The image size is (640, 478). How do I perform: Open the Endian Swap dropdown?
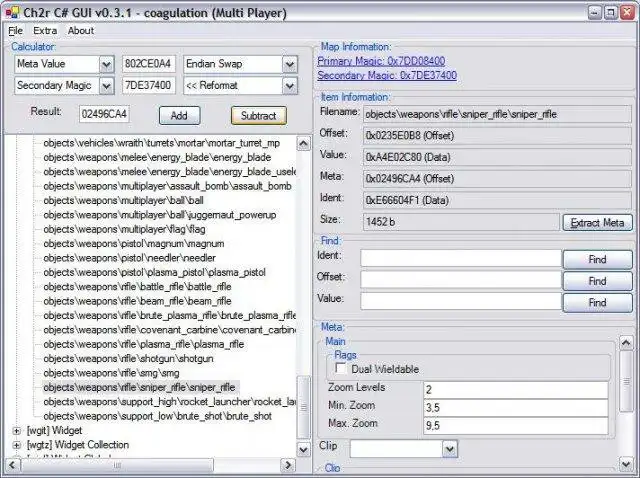click(289, 64)
